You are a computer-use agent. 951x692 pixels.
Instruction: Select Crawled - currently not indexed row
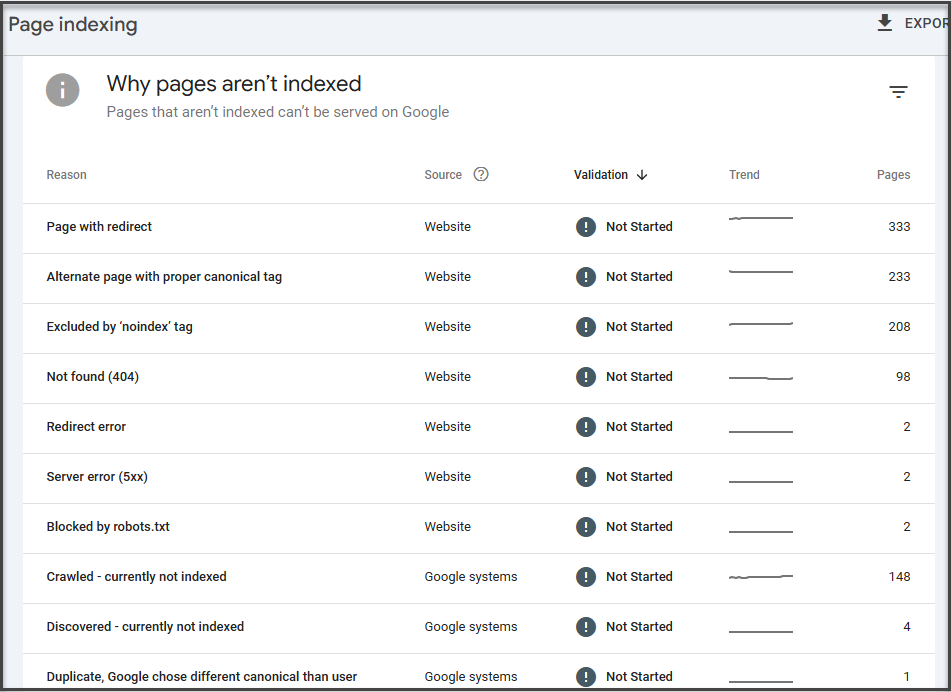point(137,577)
